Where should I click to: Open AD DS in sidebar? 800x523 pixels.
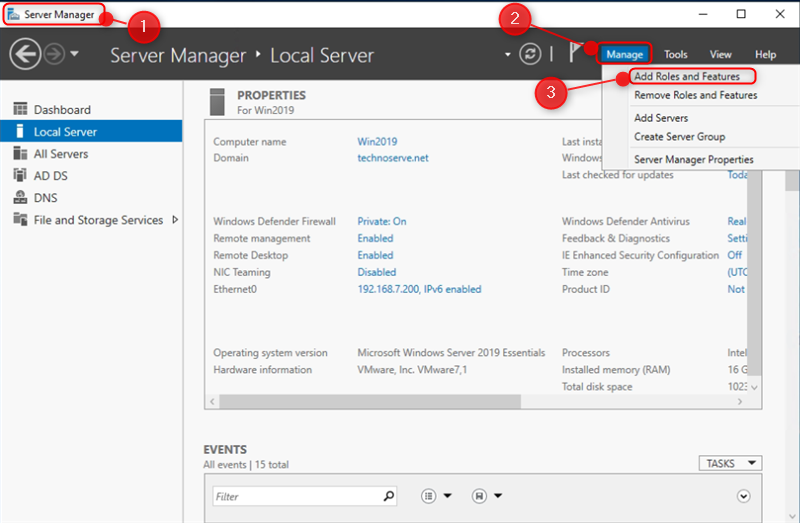(50, 176)
